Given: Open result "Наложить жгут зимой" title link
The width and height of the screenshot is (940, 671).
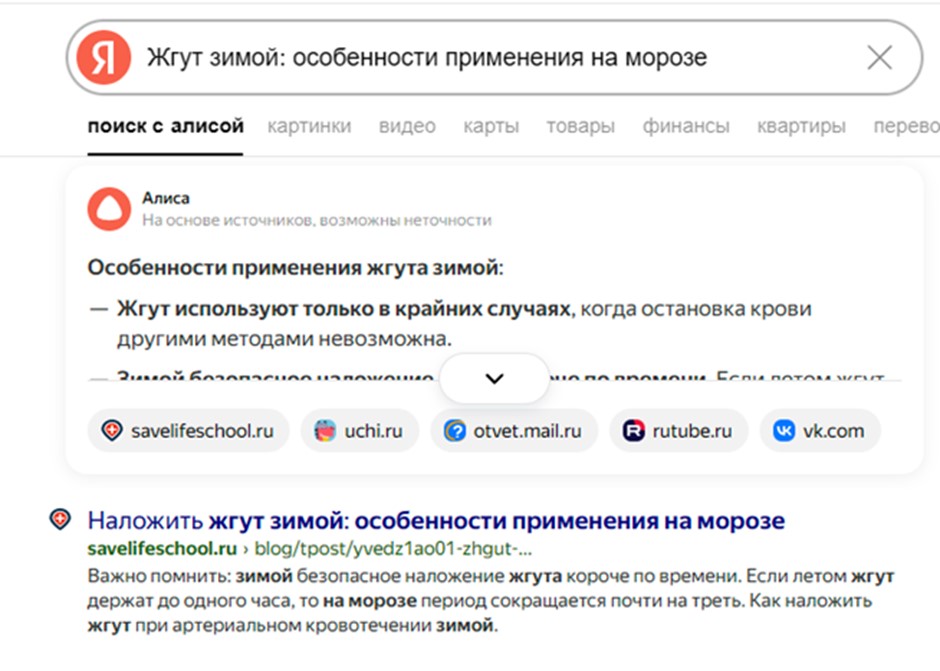Looking at the screenshot, I should (x=436, y=521).
